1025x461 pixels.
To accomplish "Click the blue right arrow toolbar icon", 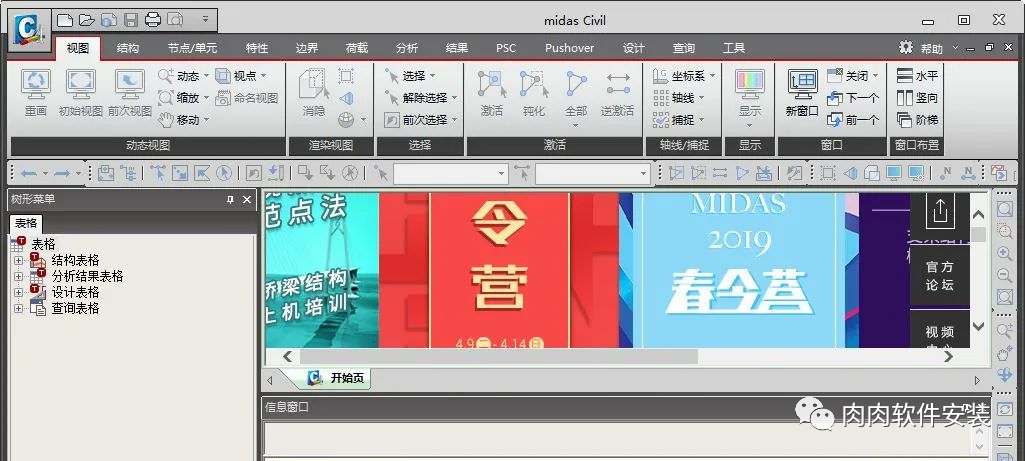I will tap(61, 173).
